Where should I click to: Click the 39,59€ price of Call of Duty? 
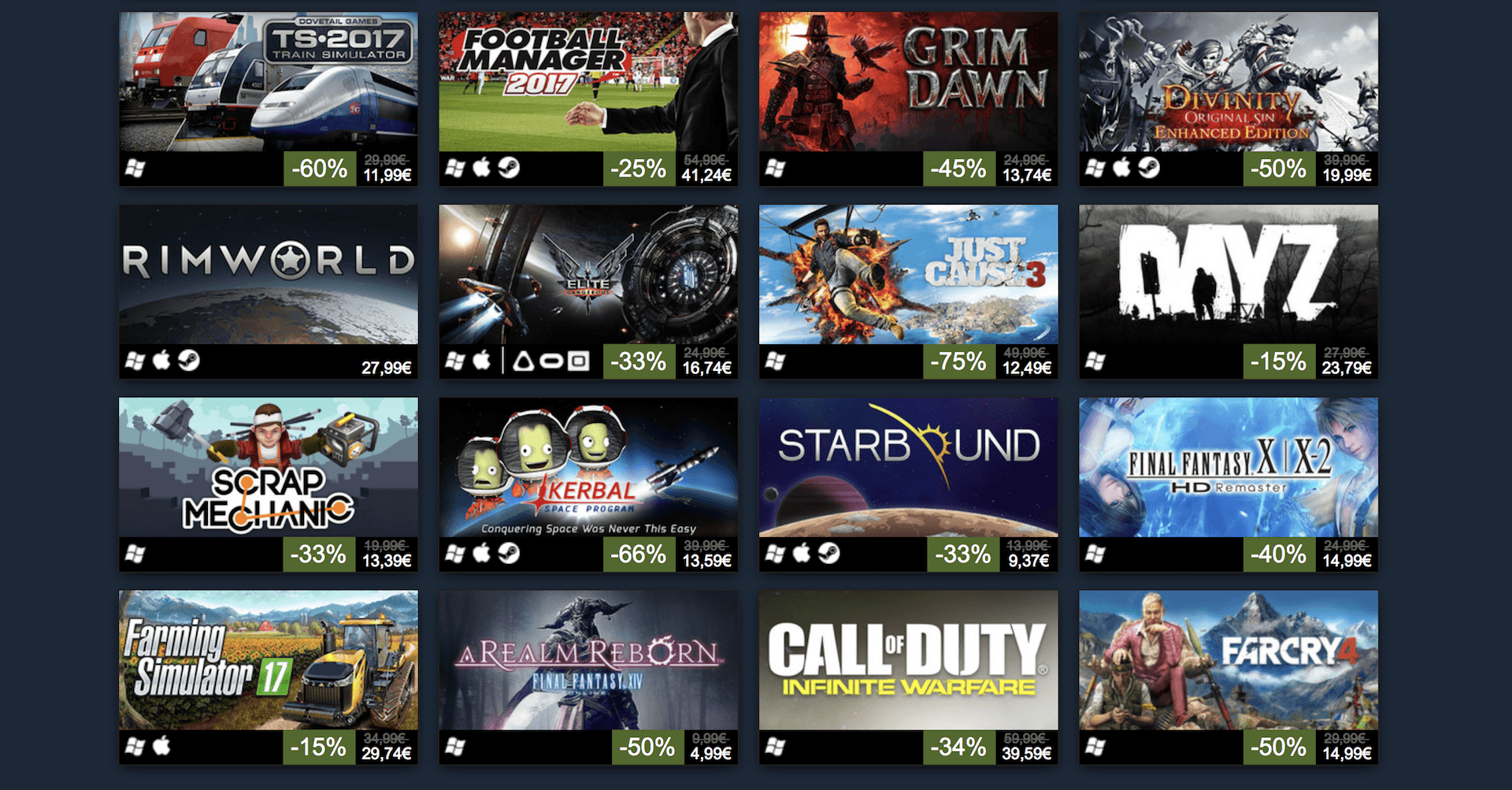tap(1027, 753)
